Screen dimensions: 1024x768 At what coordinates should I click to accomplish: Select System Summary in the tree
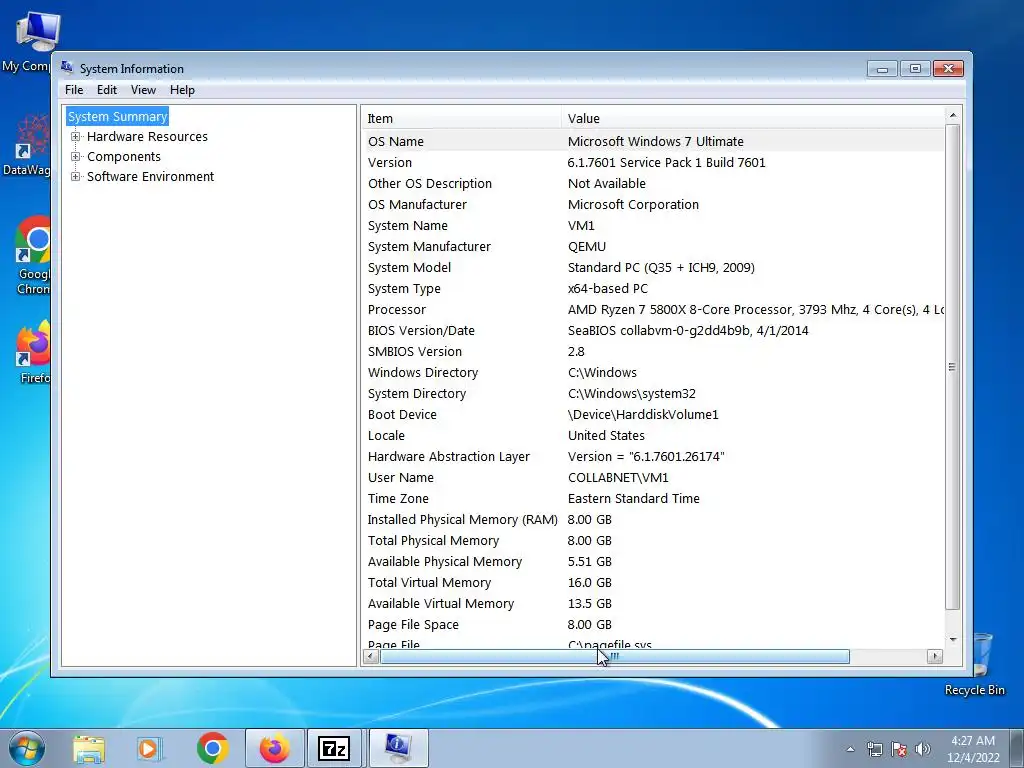118,116
